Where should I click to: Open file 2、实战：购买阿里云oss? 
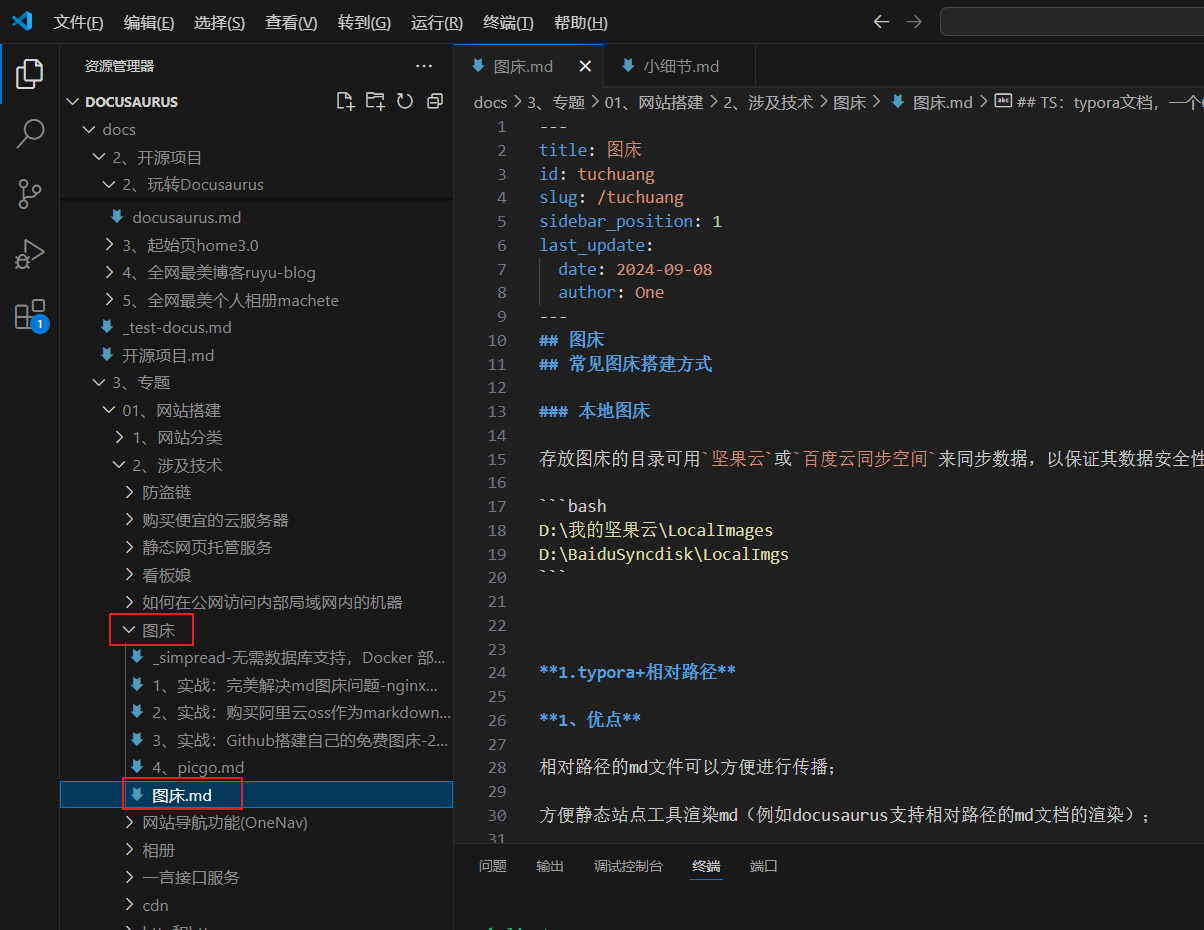pyautogui.click(x=256, y=712)
